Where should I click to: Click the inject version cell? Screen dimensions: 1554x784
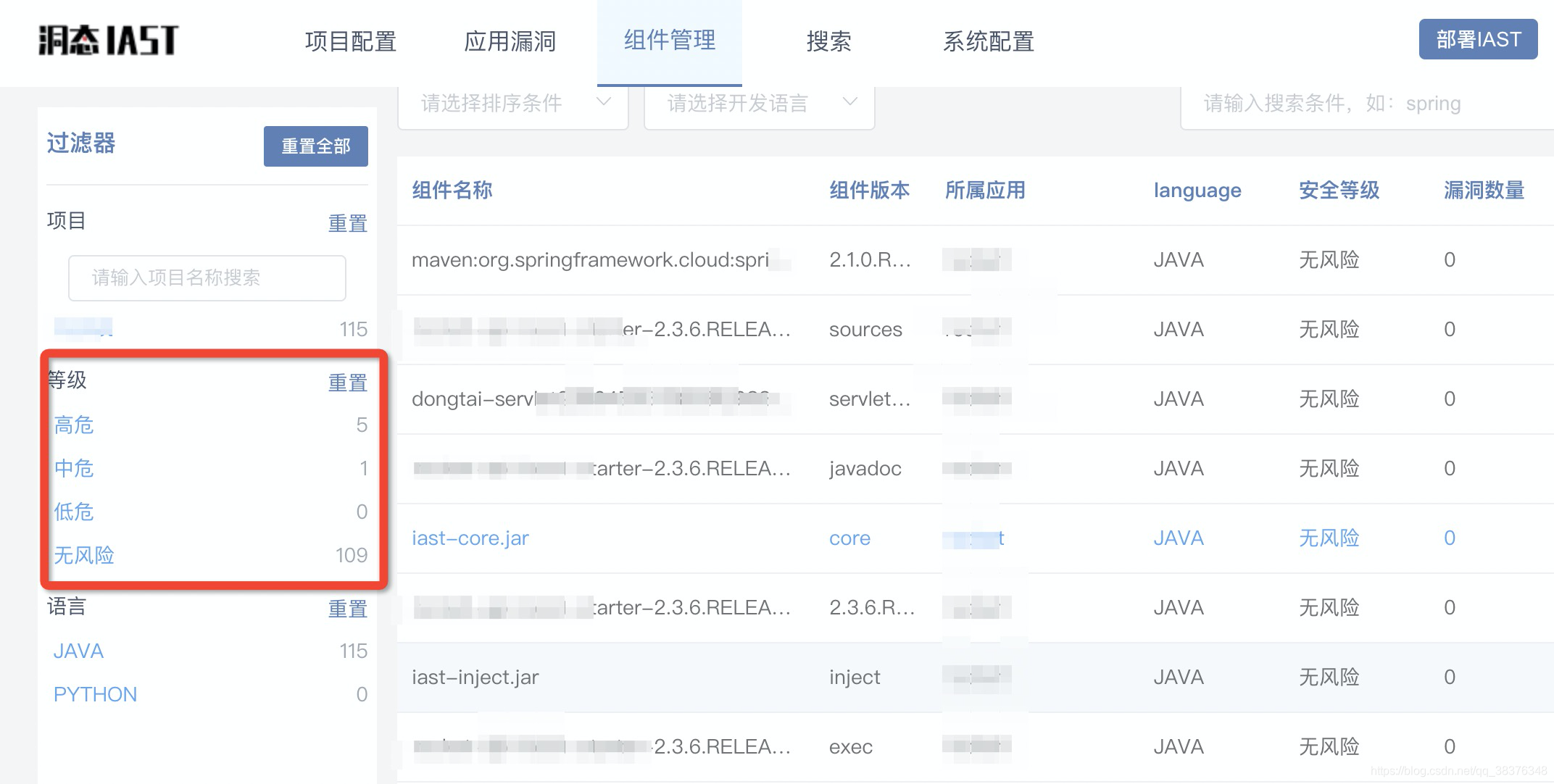[x=855, y=677]
